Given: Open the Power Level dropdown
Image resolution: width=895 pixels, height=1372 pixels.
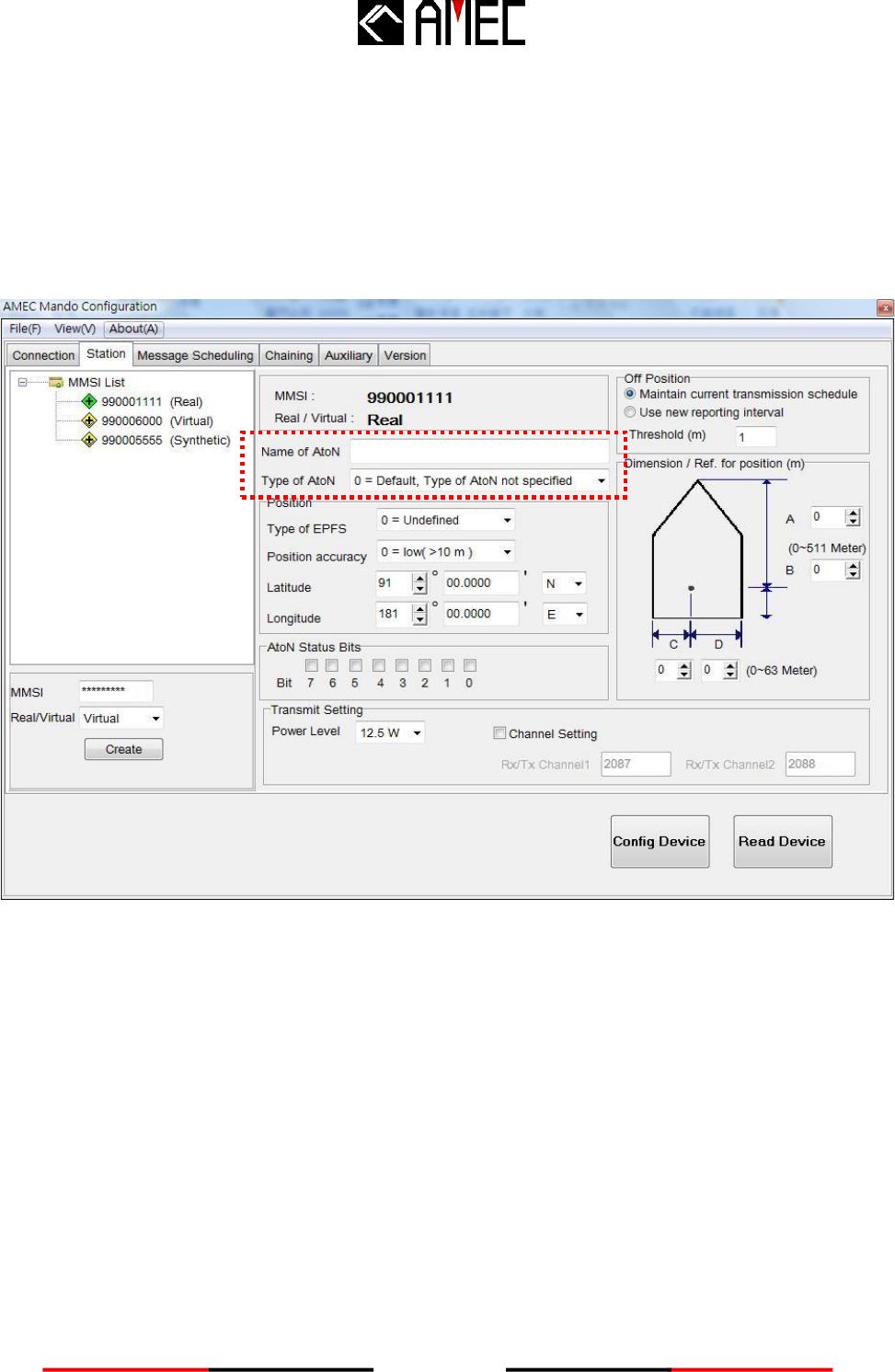Looking at the screenshot, I should pos(390,732).
